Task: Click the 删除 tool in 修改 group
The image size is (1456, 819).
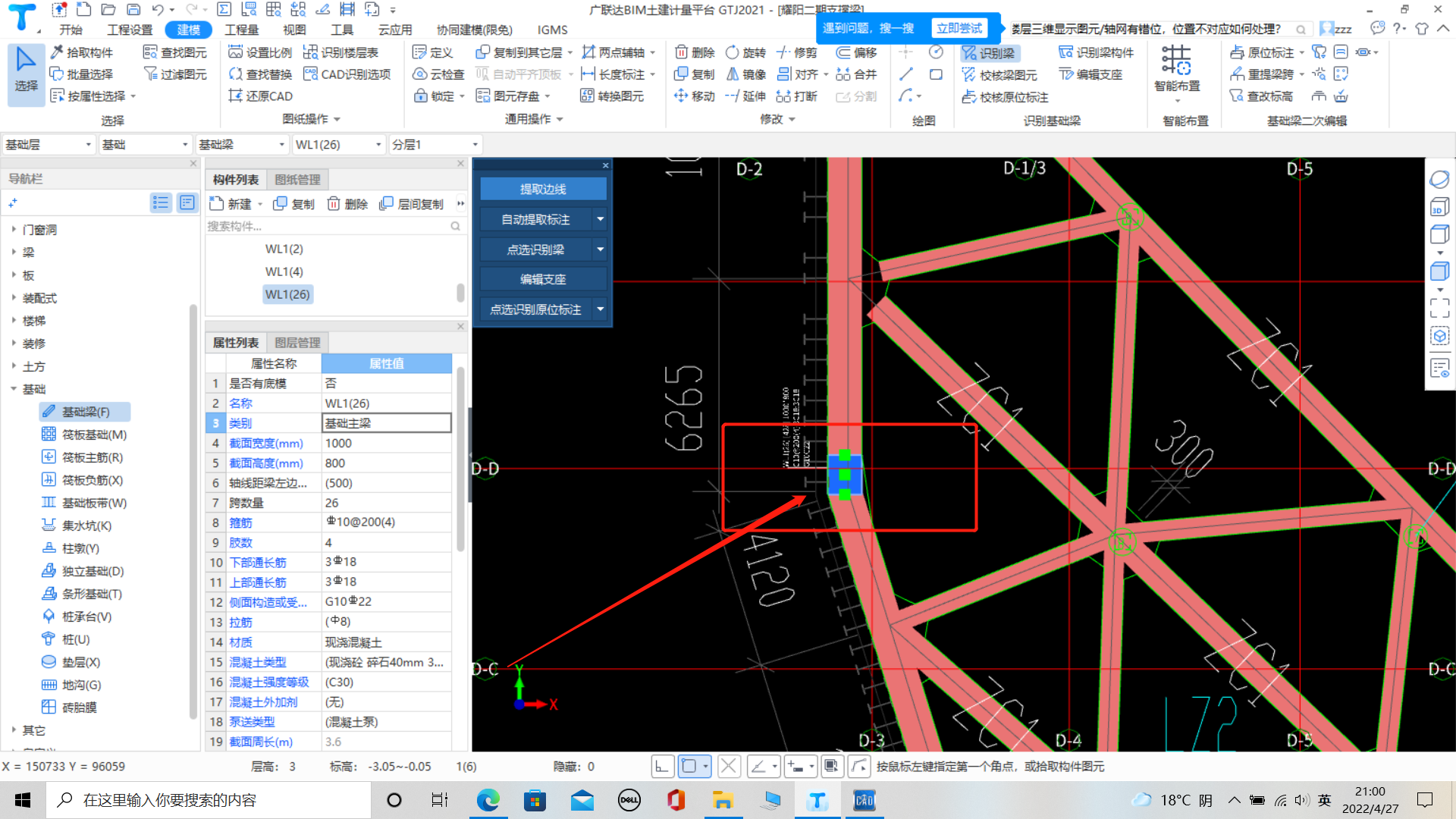Action: [695, 52]
